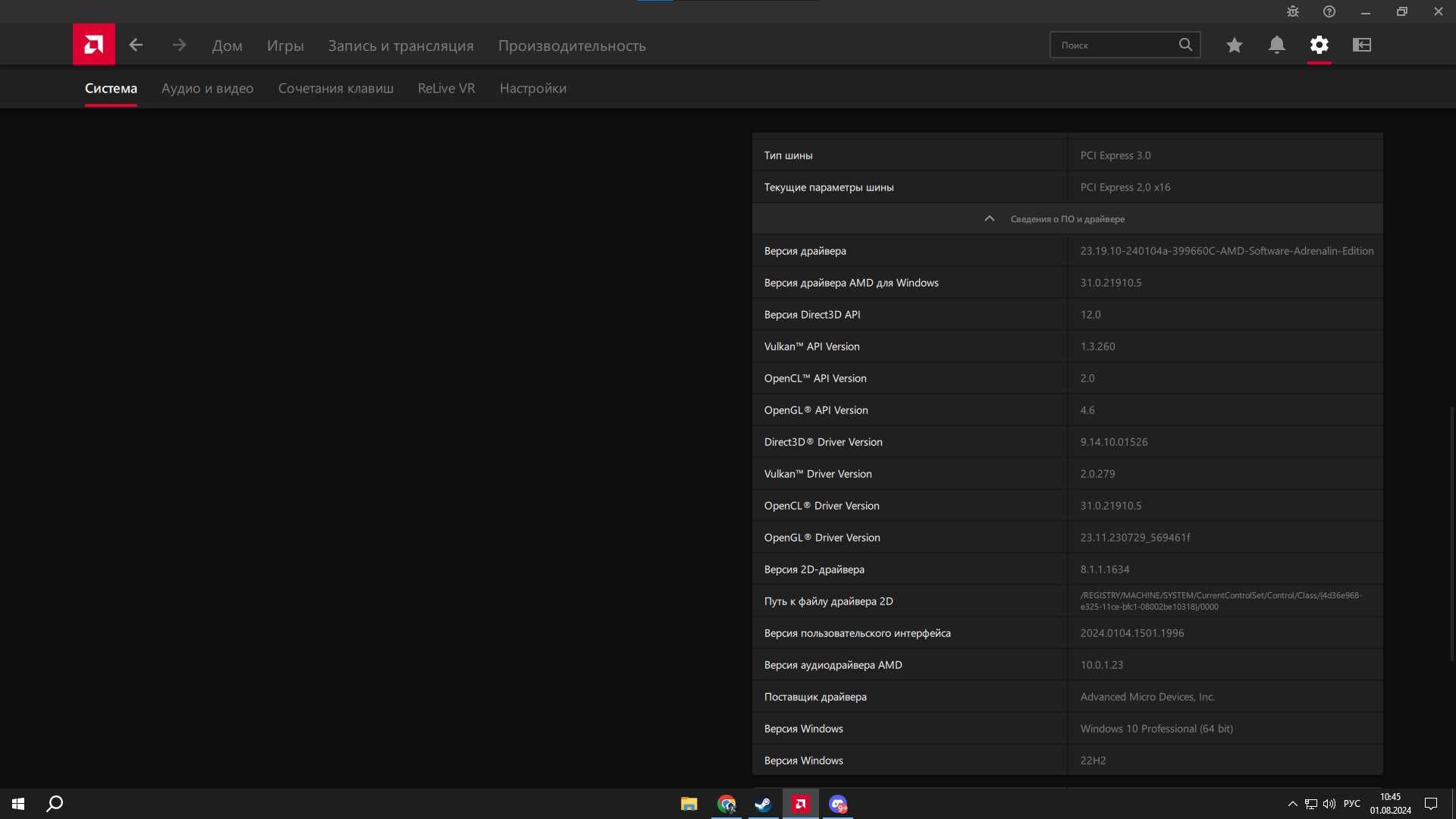The height and width of the screenshot is (819, 1456).
Task: Click OpenGL API Version value 4.6
Action: click(x=1087, y=410)
